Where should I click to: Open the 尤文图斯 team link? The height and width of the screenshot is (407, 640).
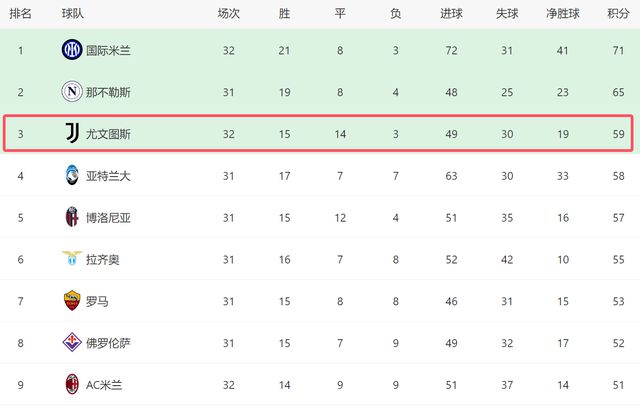pos(109,133)
